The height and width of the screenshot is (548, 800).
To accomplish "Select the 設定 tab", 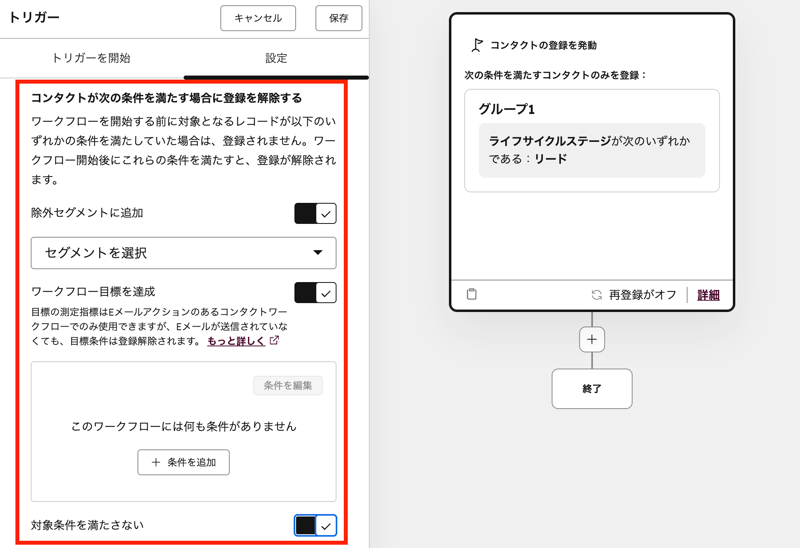I will (276, 58).
